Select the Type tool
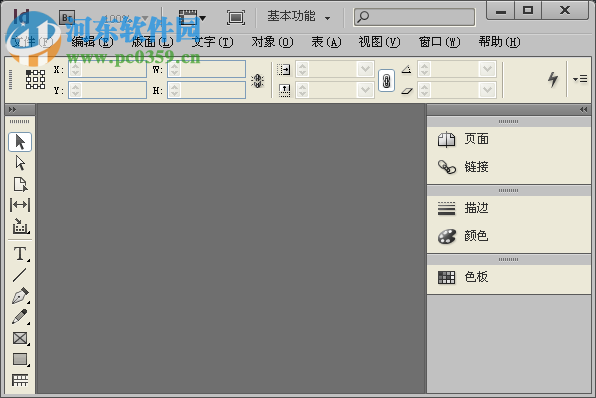 pyautogui.click(x=20, y=254)
